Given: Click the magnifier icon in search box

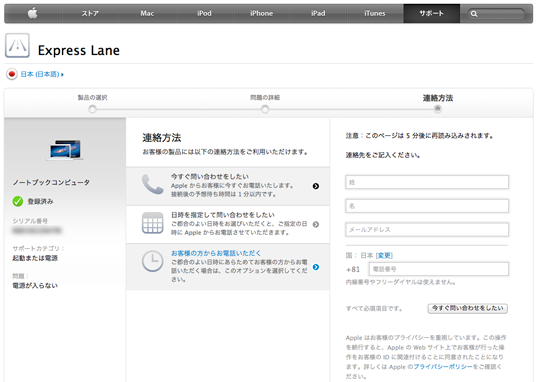Looking at the screenshot, I should pos(474,14).
